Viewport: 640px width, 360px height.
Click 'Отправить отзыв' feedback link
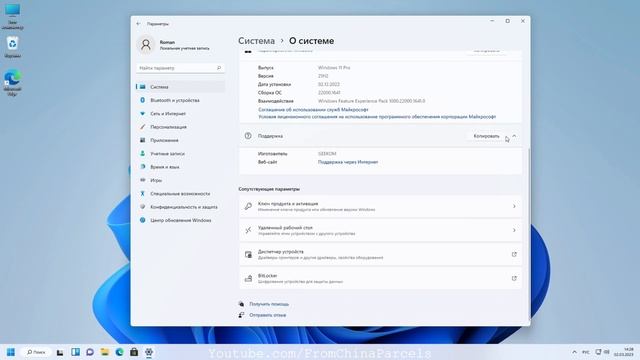(x=267, y=315)
